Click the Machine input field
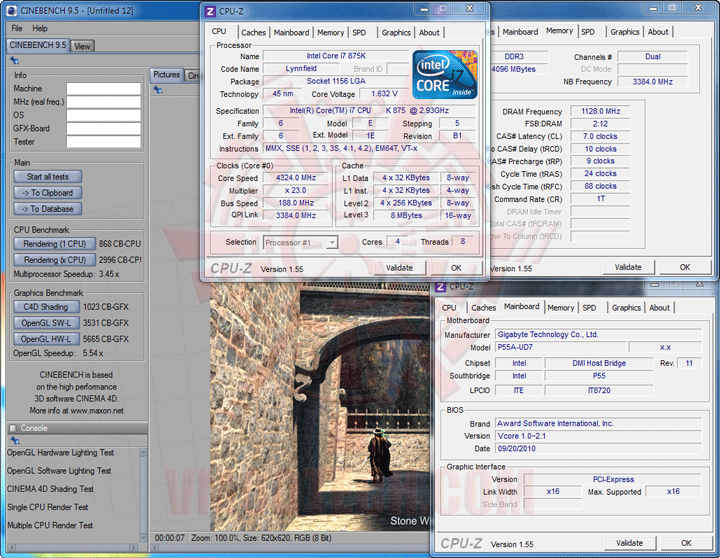 (103, 88)
